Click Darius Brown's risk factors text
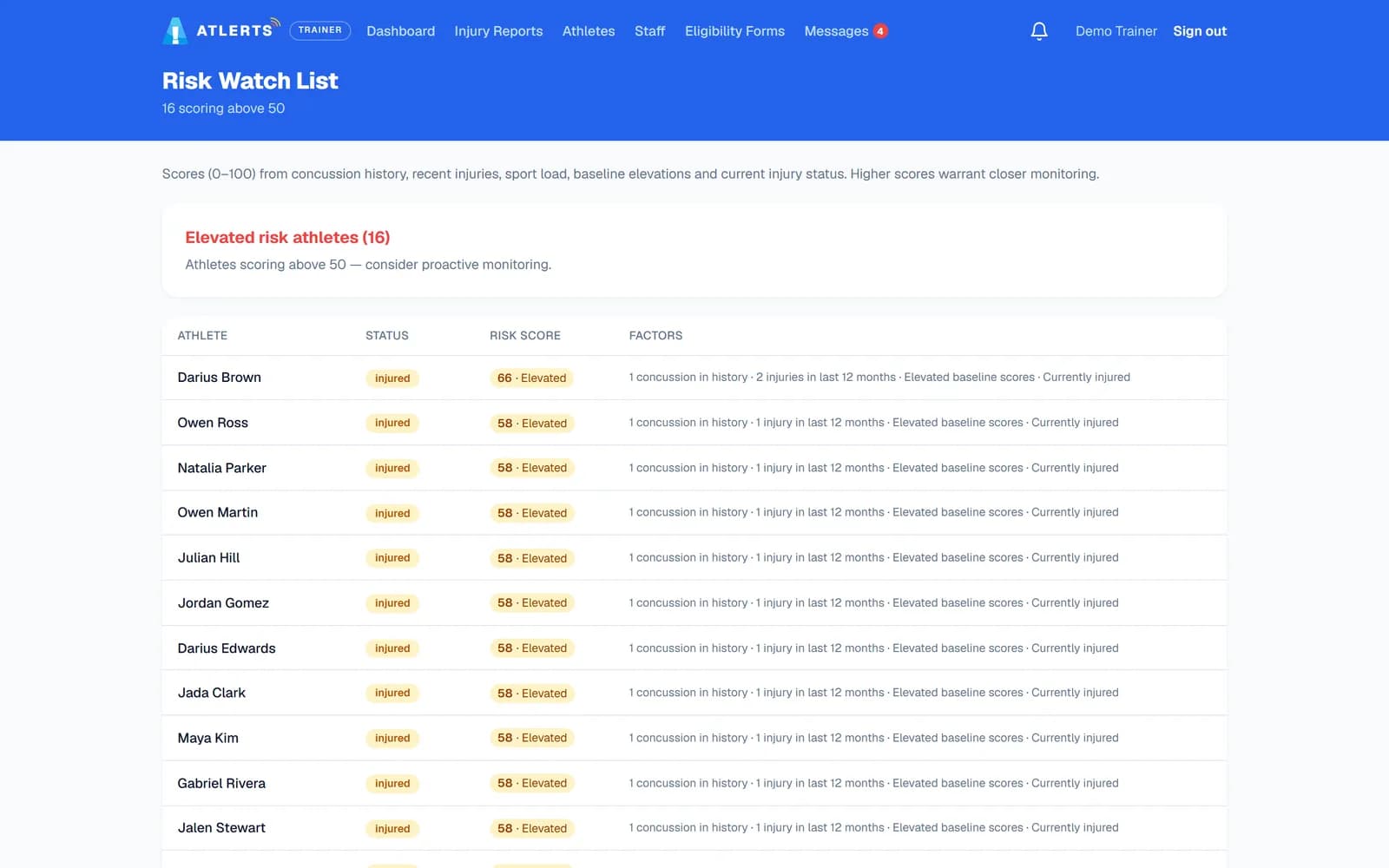1389x868 pixels. pos(879,377)
